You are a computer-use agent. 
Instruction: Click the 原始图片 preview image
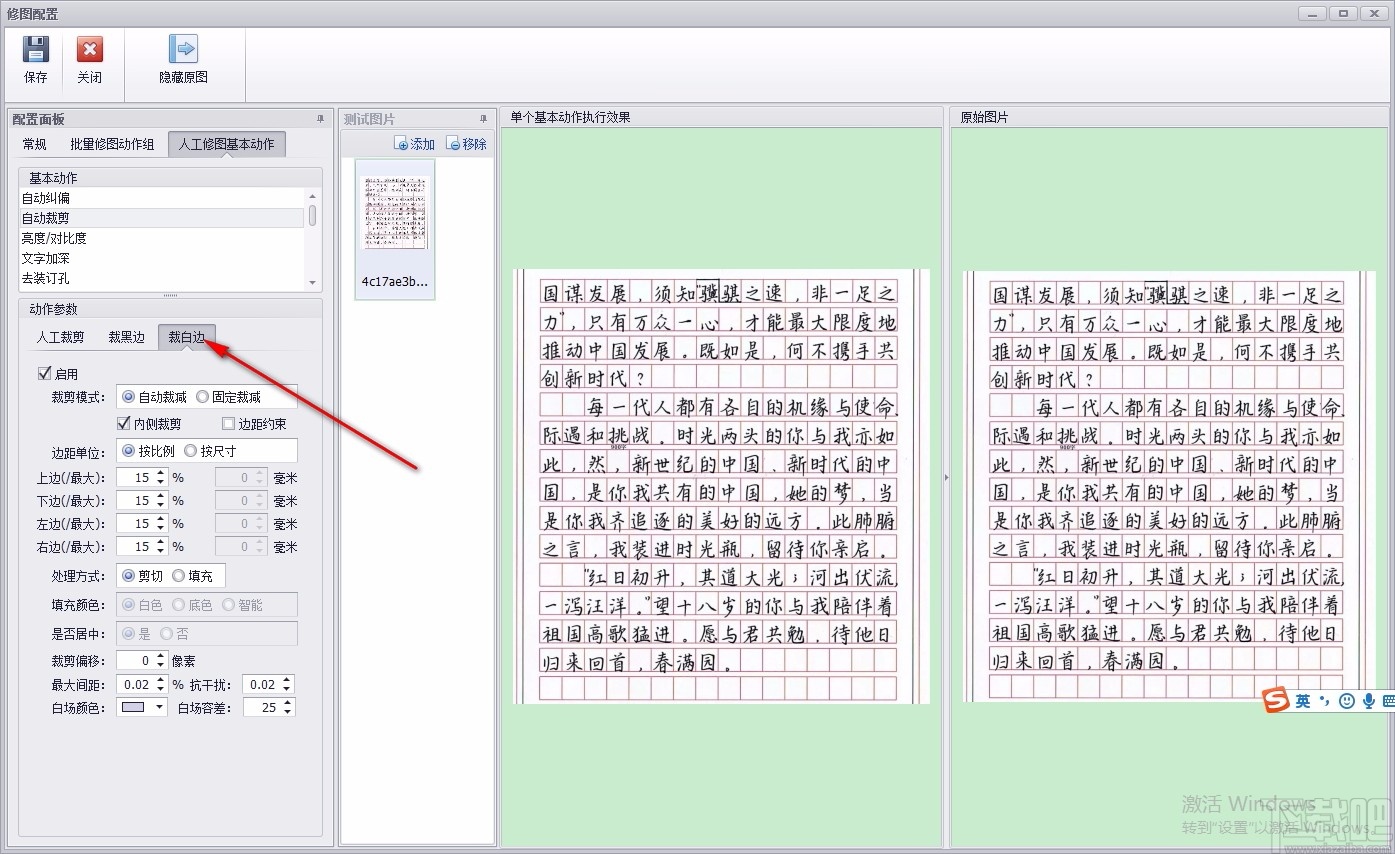[1167, 486]
